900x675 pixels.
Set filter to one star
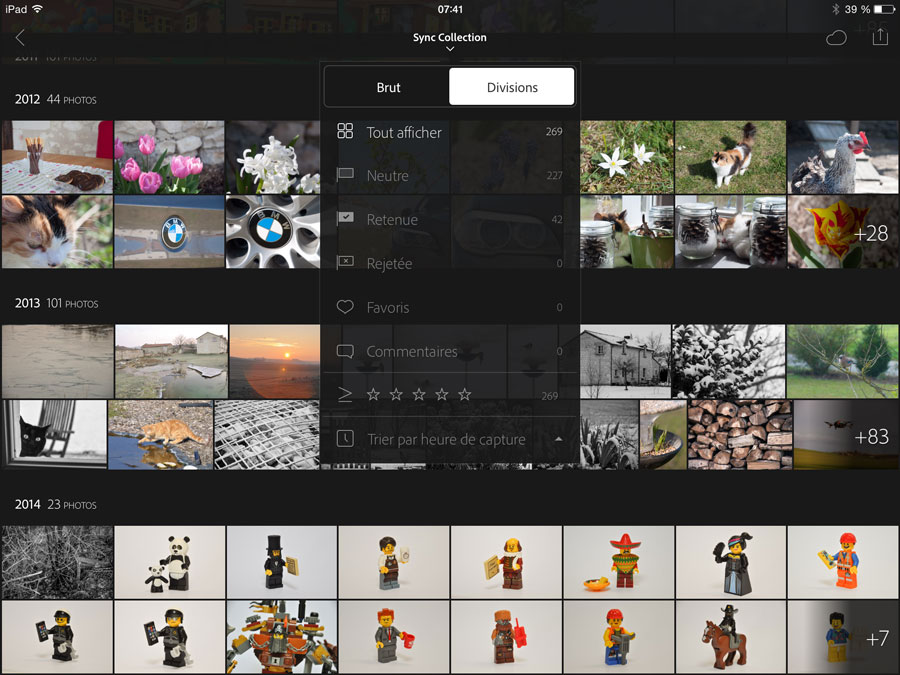[x=373, y=394]
